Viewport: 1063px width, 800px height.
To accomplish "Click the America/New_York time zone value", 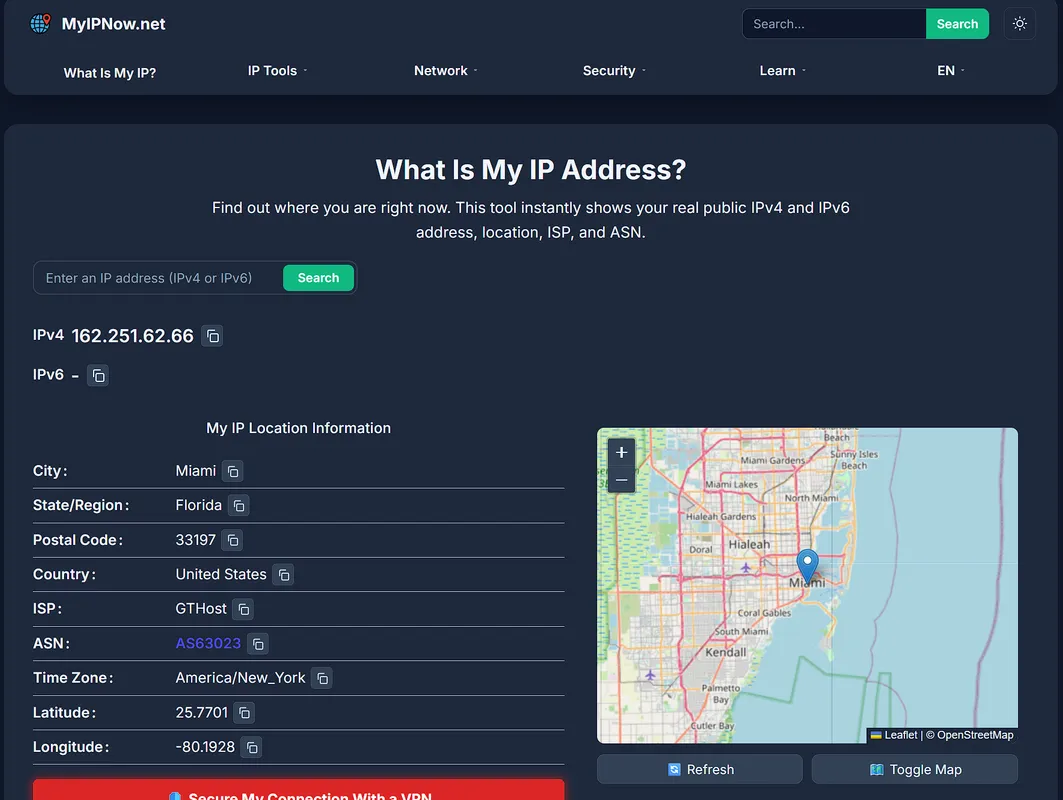I will pos(240,678).
